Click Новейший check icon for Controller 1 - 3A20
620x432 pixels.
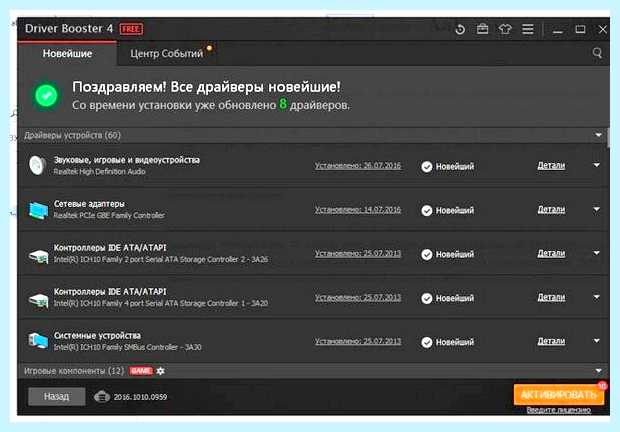click(x=427, y=298)
